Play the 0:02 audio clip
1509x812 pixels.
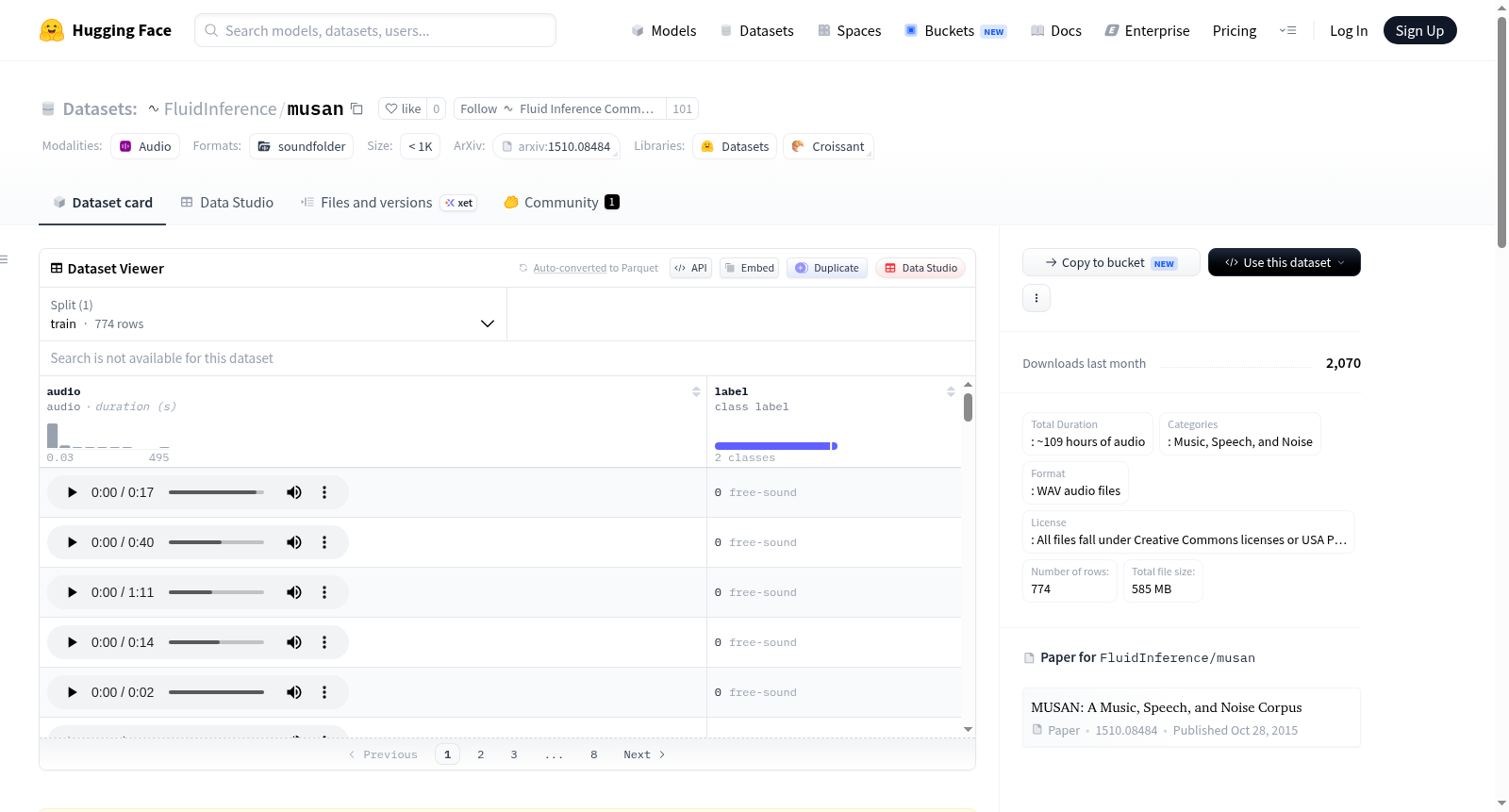coord(73,692)
